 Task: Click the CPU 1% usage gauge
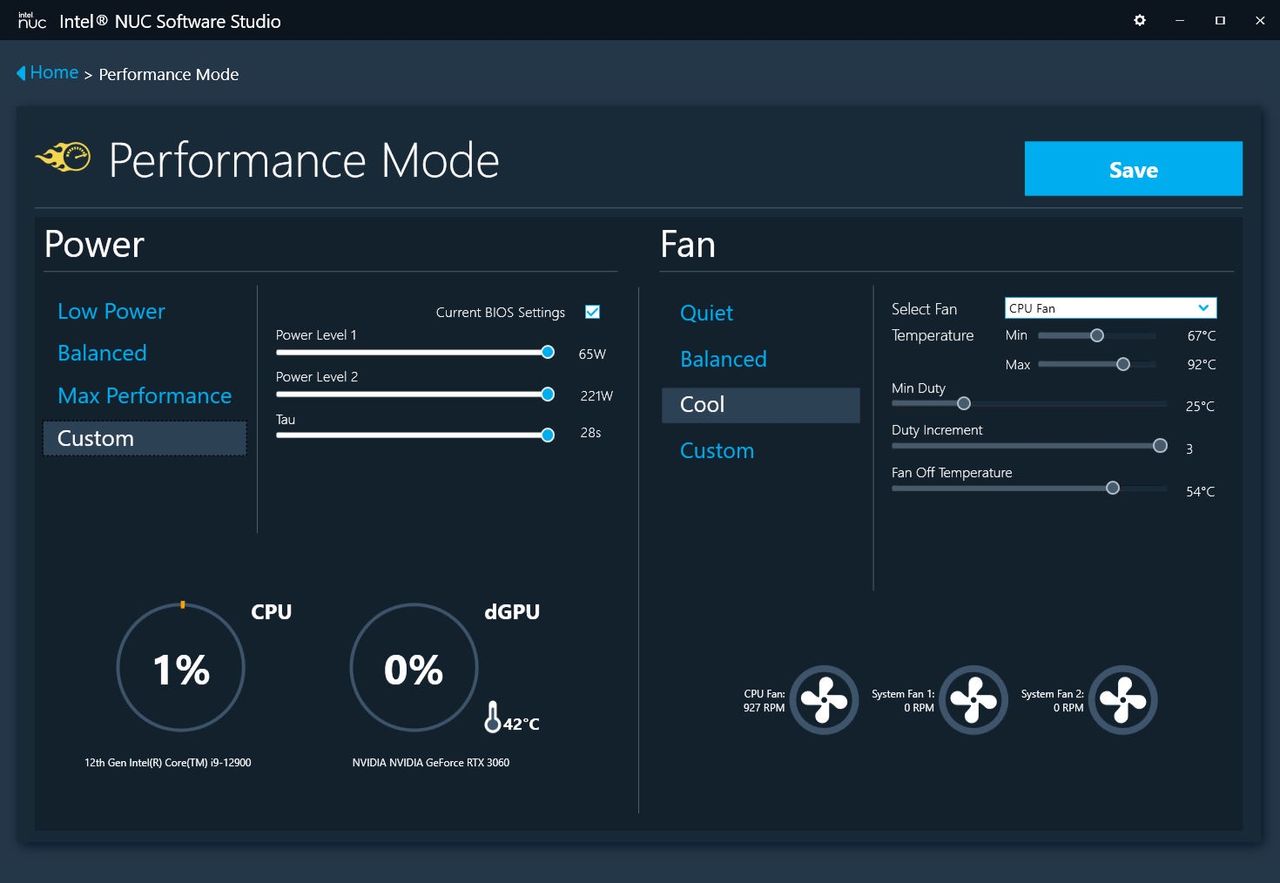[x=181, y=667]
